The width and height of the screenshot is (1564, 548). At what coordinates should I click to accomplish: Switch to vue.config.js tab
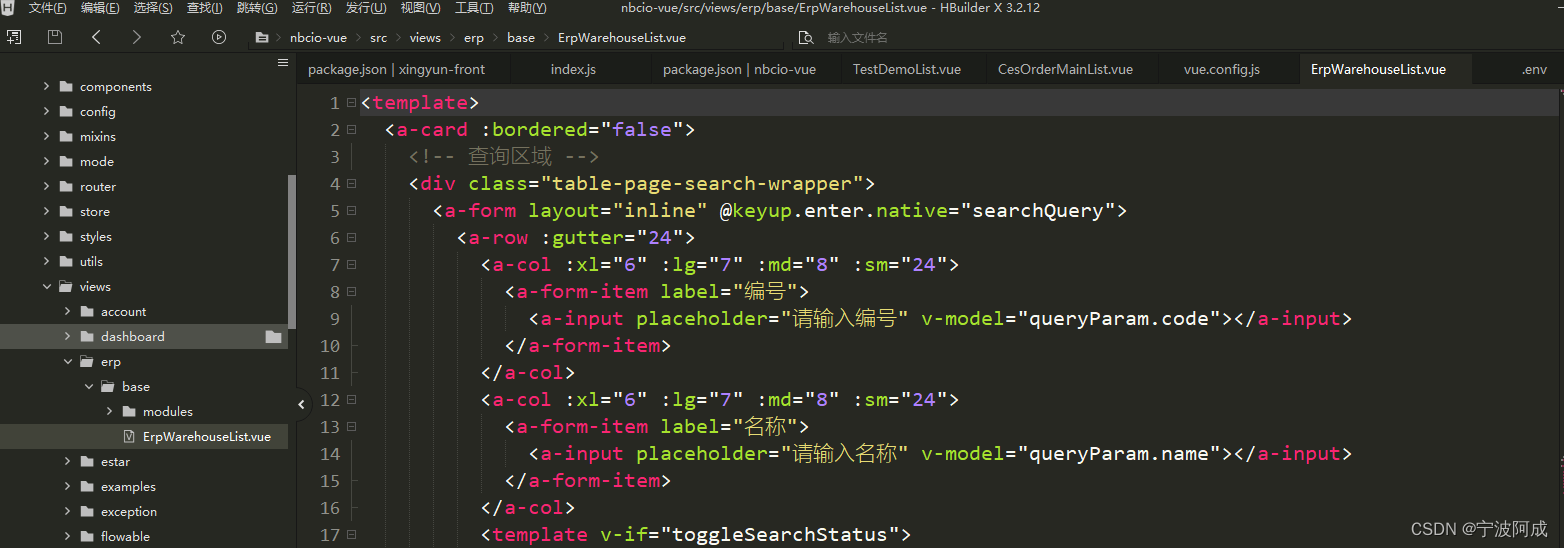(1222, 69)
